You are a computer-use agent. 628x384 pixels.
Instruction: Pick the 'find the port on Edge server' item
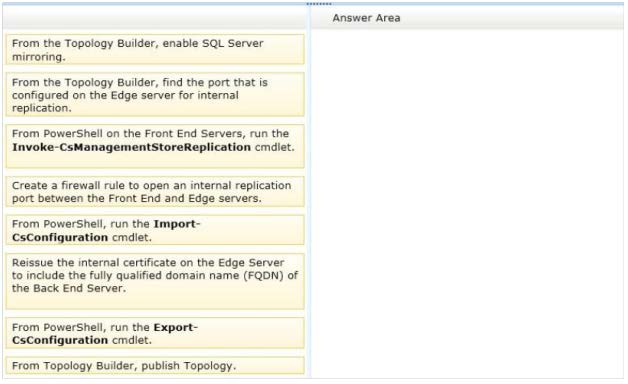(x=155, y=94)
